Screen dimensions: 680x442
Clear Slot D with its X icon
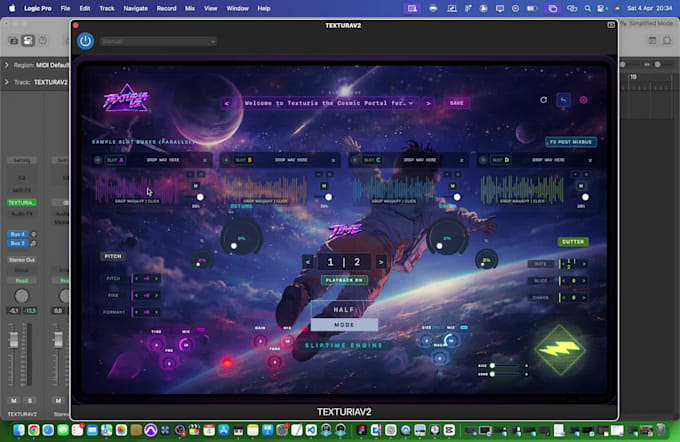(590, 160)
